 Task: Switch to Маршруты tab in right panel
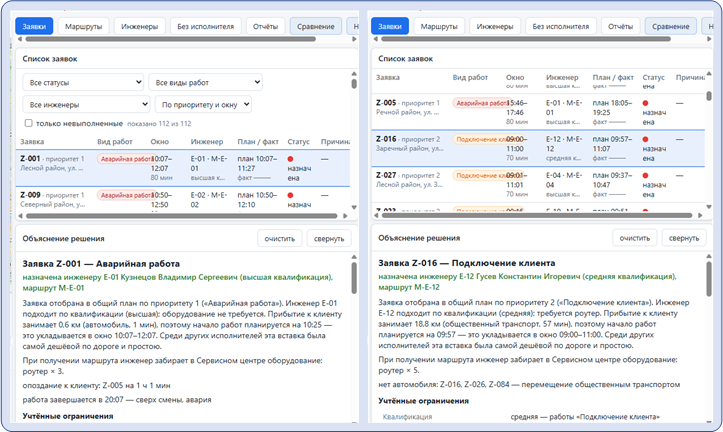tap(439, 26)
